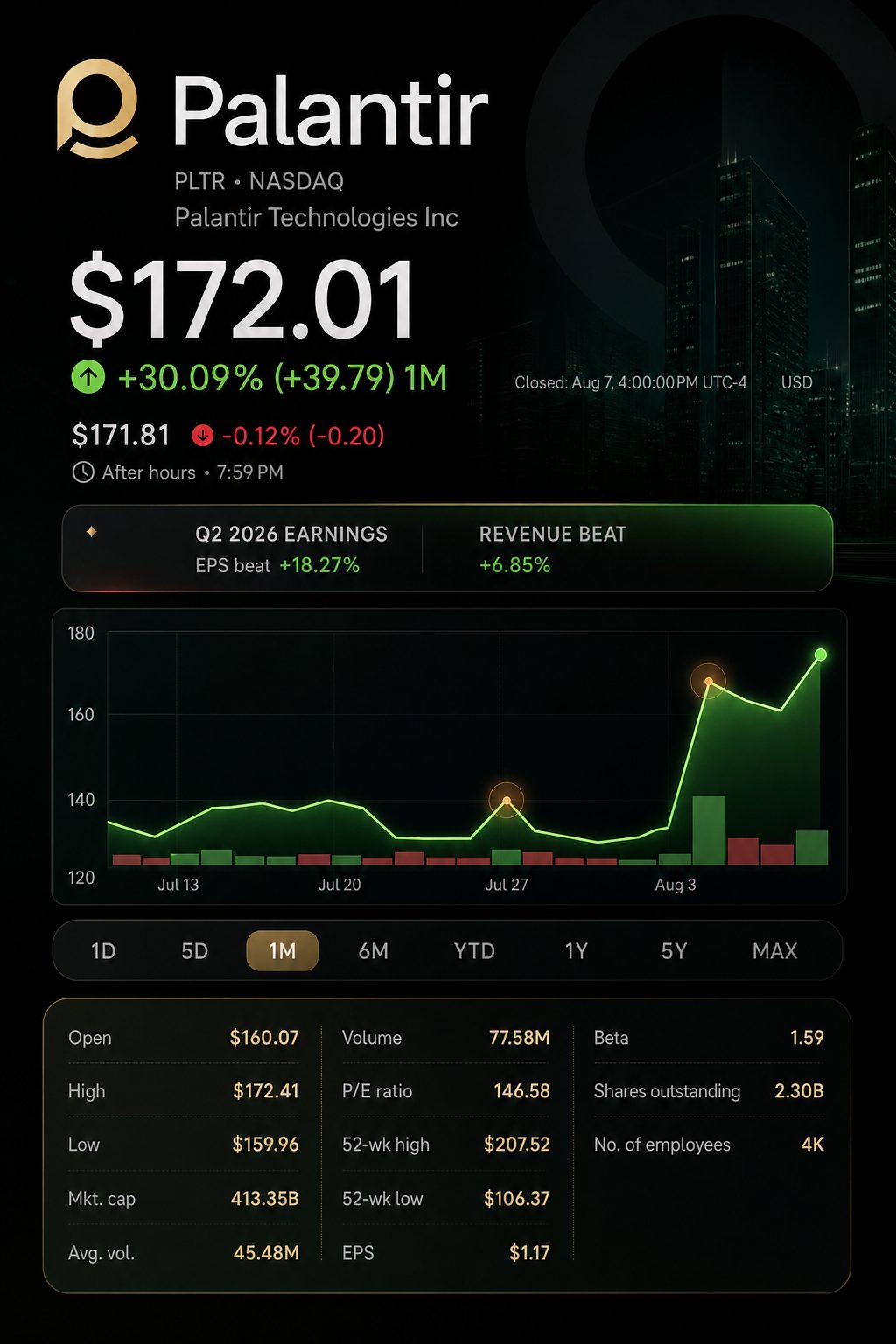Click Palantir Technologies Inc text
Image resolution: width=896 pixels, height=1344 pixels.
[x=316, y=217]
